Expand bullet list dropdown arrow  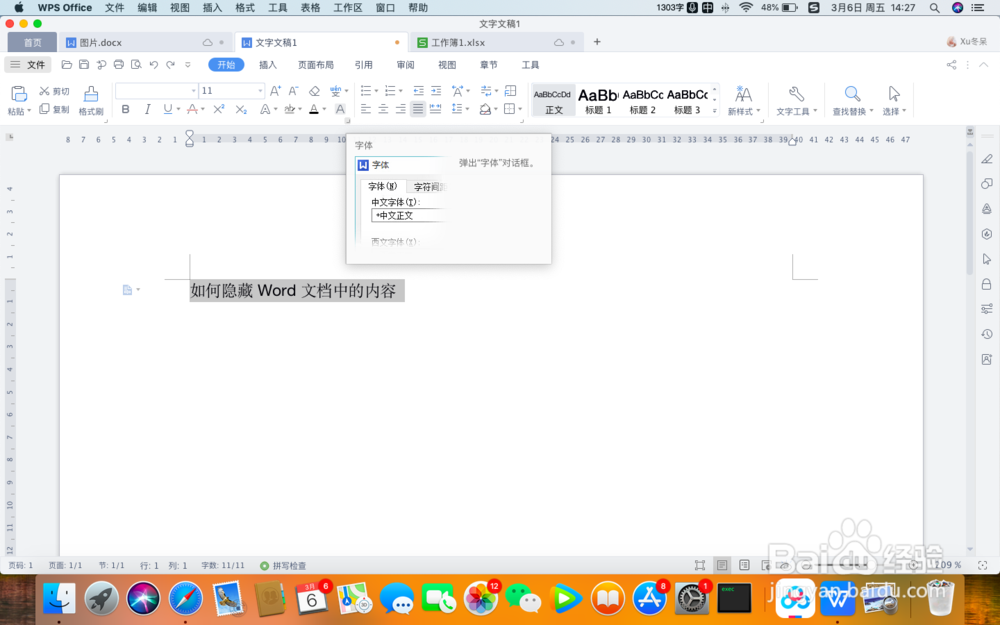pyautogui.click(x=376, y=91)
